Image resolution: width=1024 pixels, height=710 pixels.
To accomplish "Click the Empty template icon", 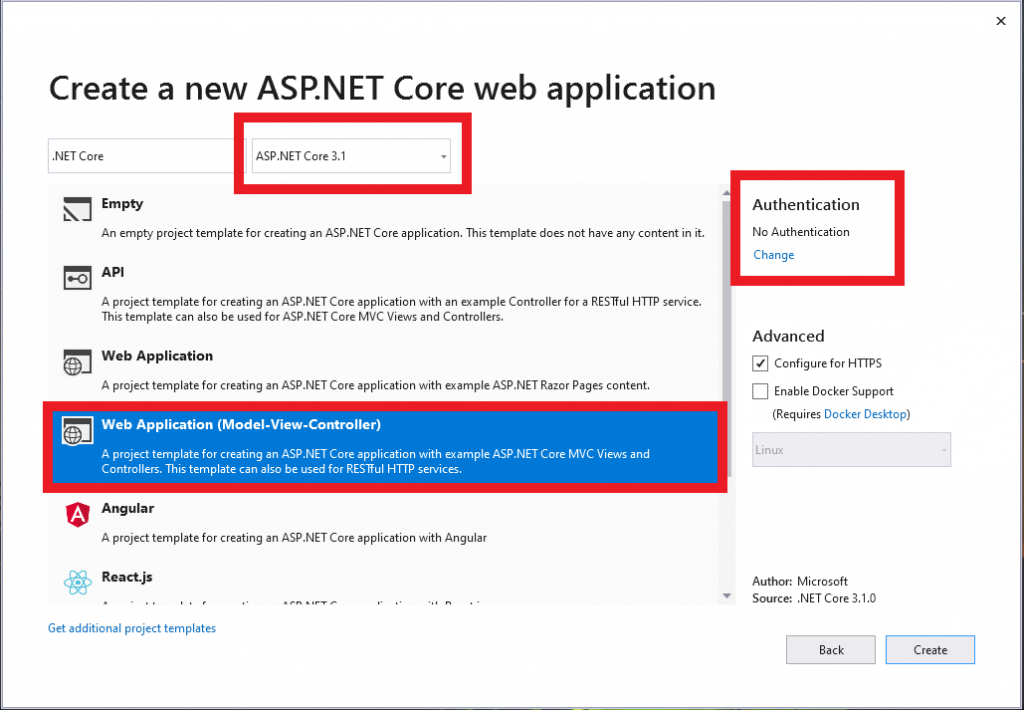I will 77,209.
